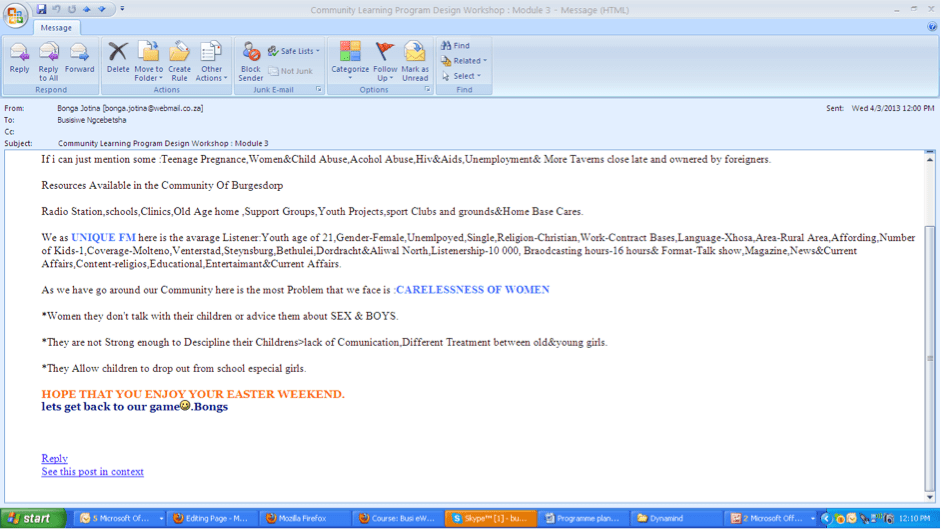Click the vertical scrollbar thumb
Viewport: 941px width, 529px height.
[x=930, y=358]
